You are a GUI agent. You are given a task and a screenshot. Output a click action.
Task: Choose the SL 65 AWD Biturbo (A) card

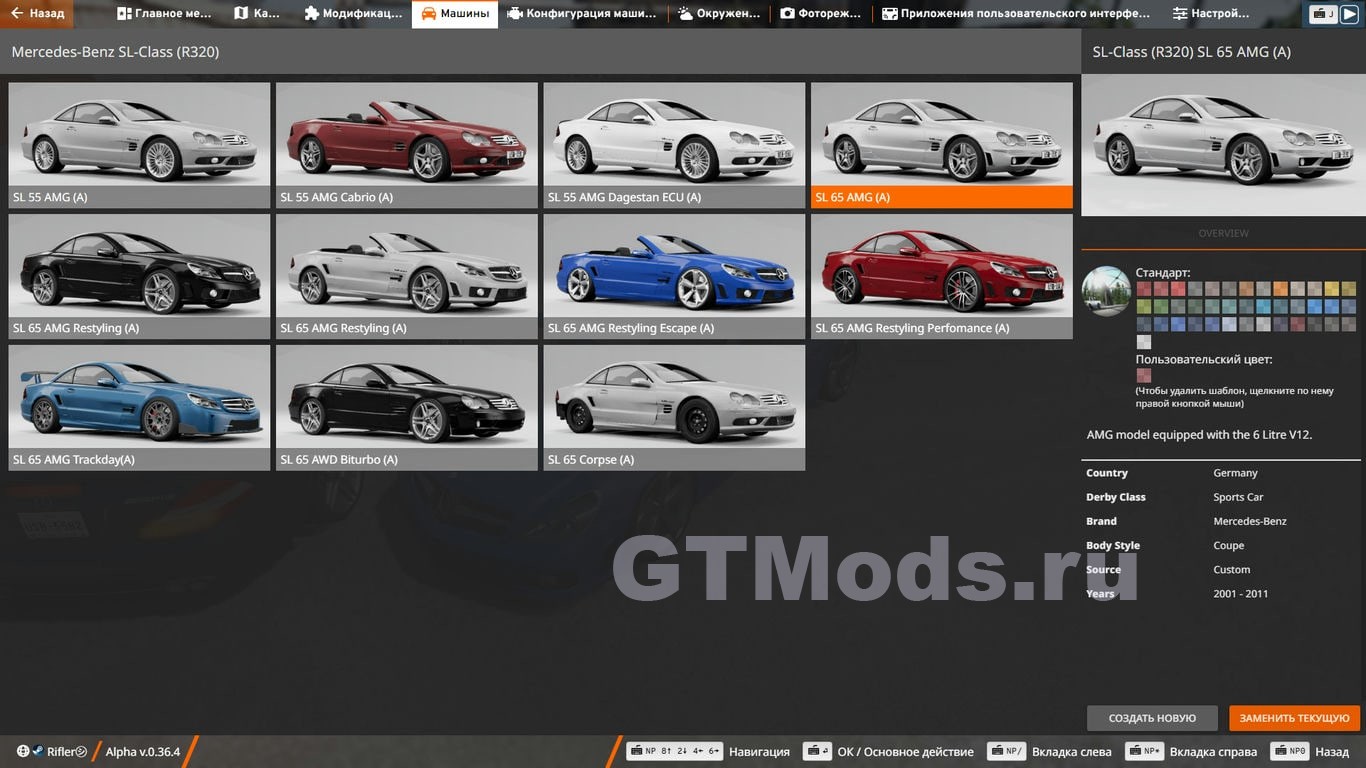pyautogui.click(x=407, y=408)
